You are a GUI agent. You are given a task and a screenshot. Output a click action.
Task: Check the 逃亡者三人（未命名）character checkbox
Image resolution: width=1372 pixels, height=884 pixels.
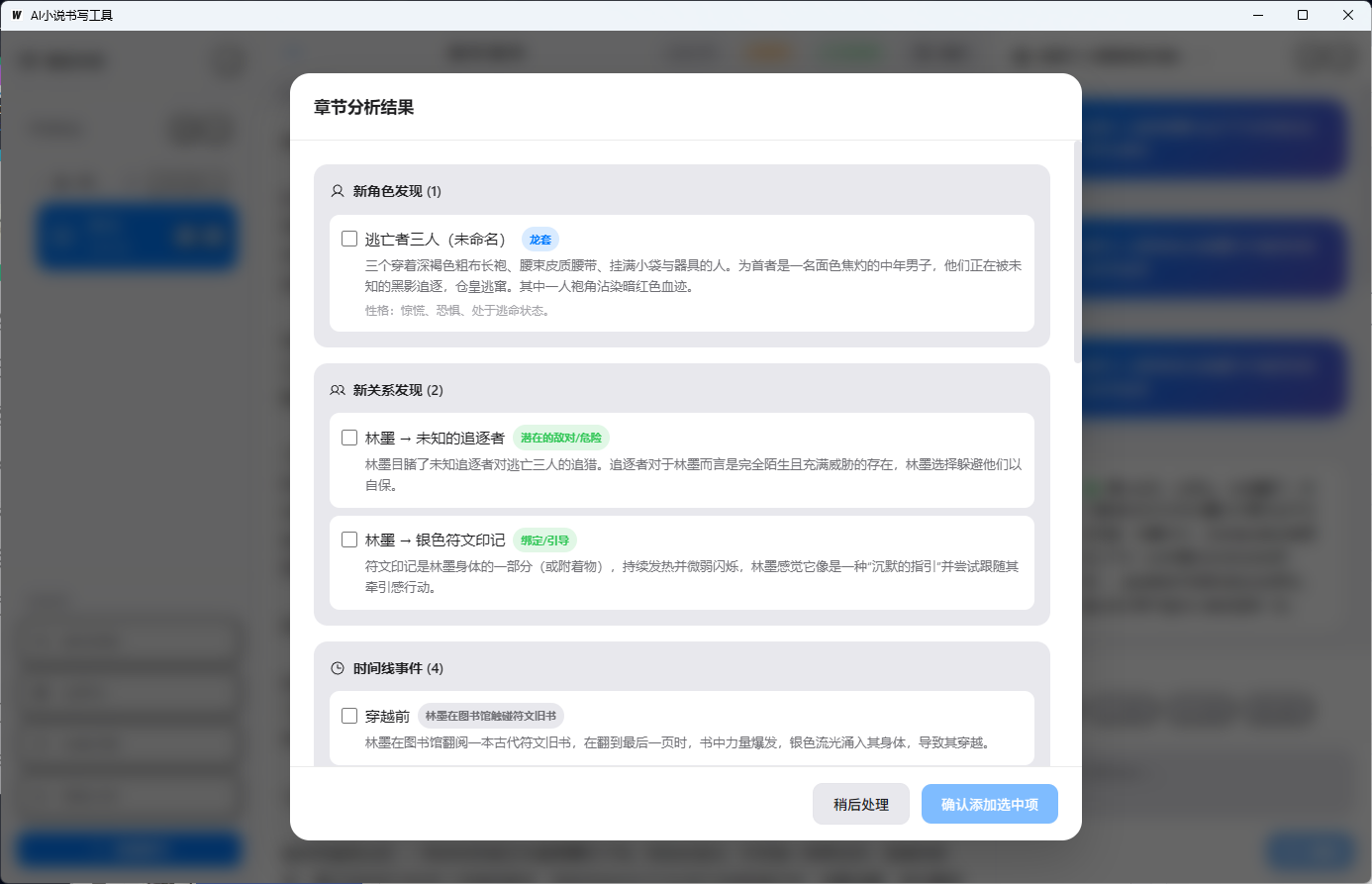coord(349,239)
